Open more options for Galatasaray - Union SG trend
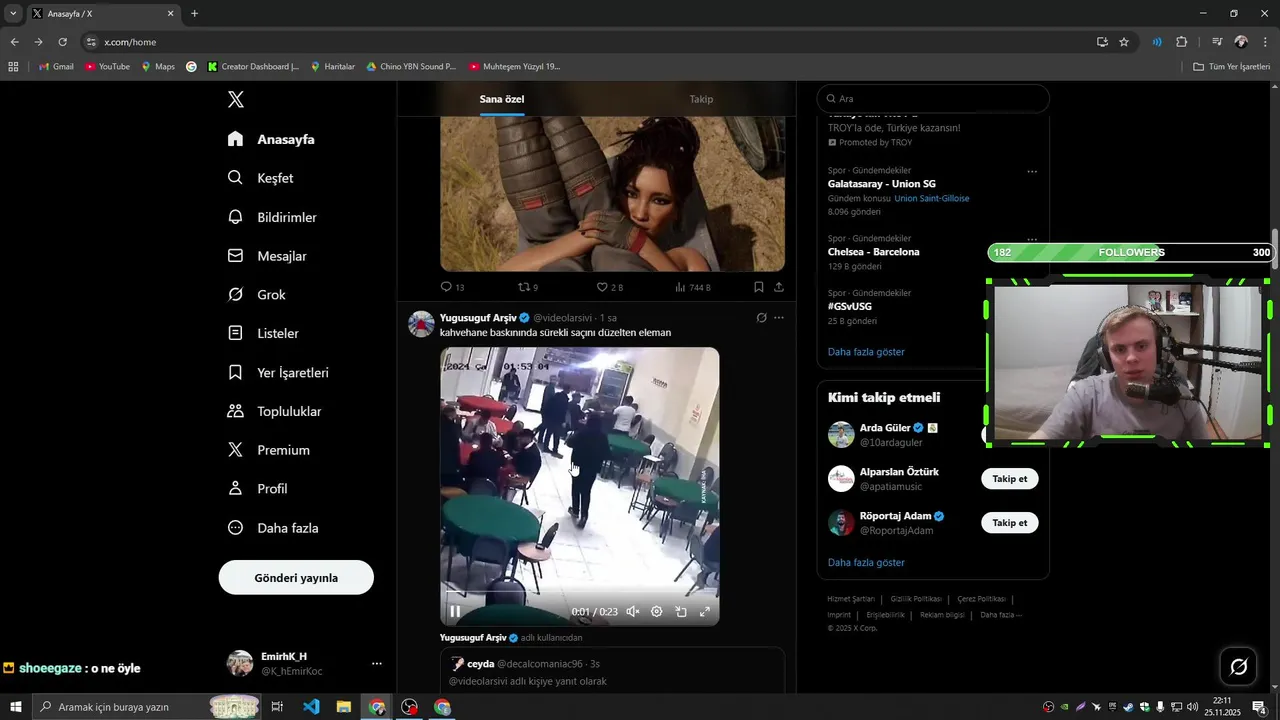Screen dimensions: 1280x720 click(1032, 171)
